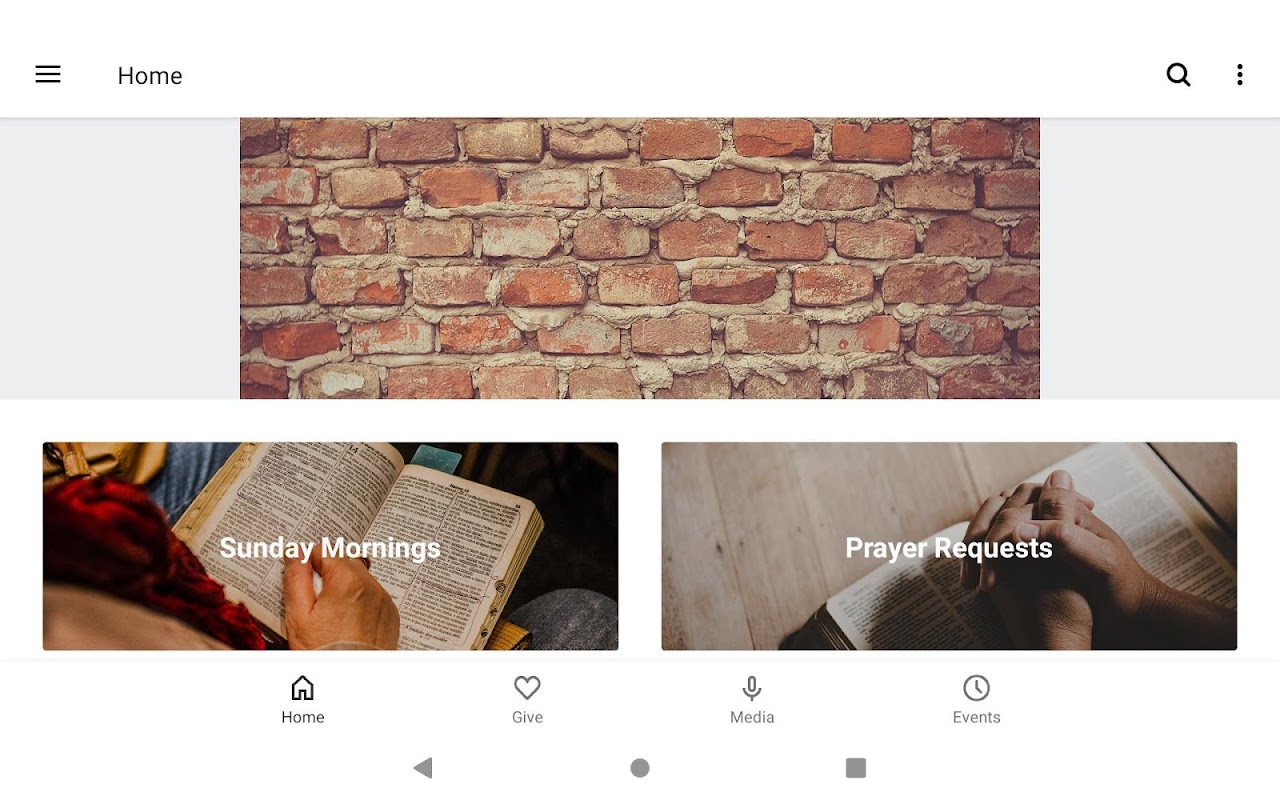The image size is (1280, 800).
Task: Open the Sunday Mornings card
Action: (x=330, y=546)
